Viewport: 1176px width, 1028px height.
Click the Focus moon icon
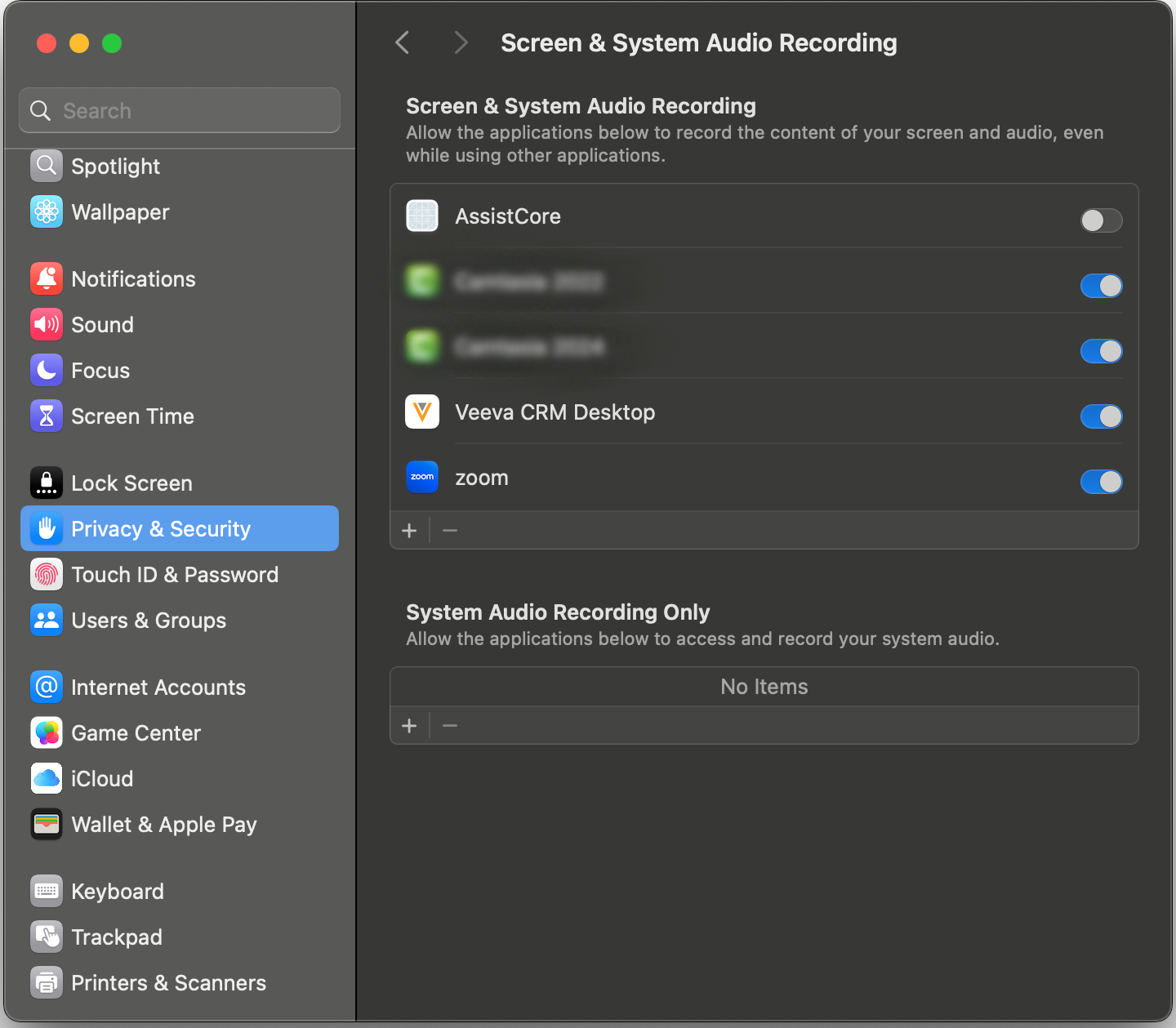(x=47, y=371)
